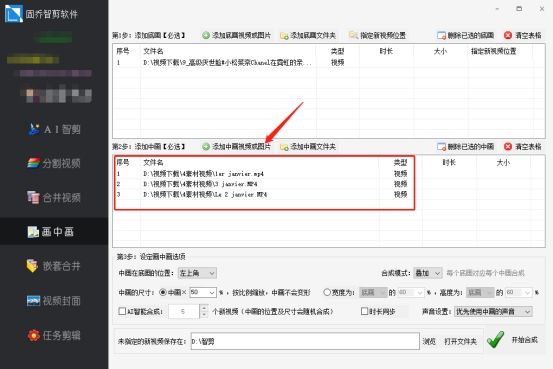Click 添加中画视频或图片 button

[236, 146]
